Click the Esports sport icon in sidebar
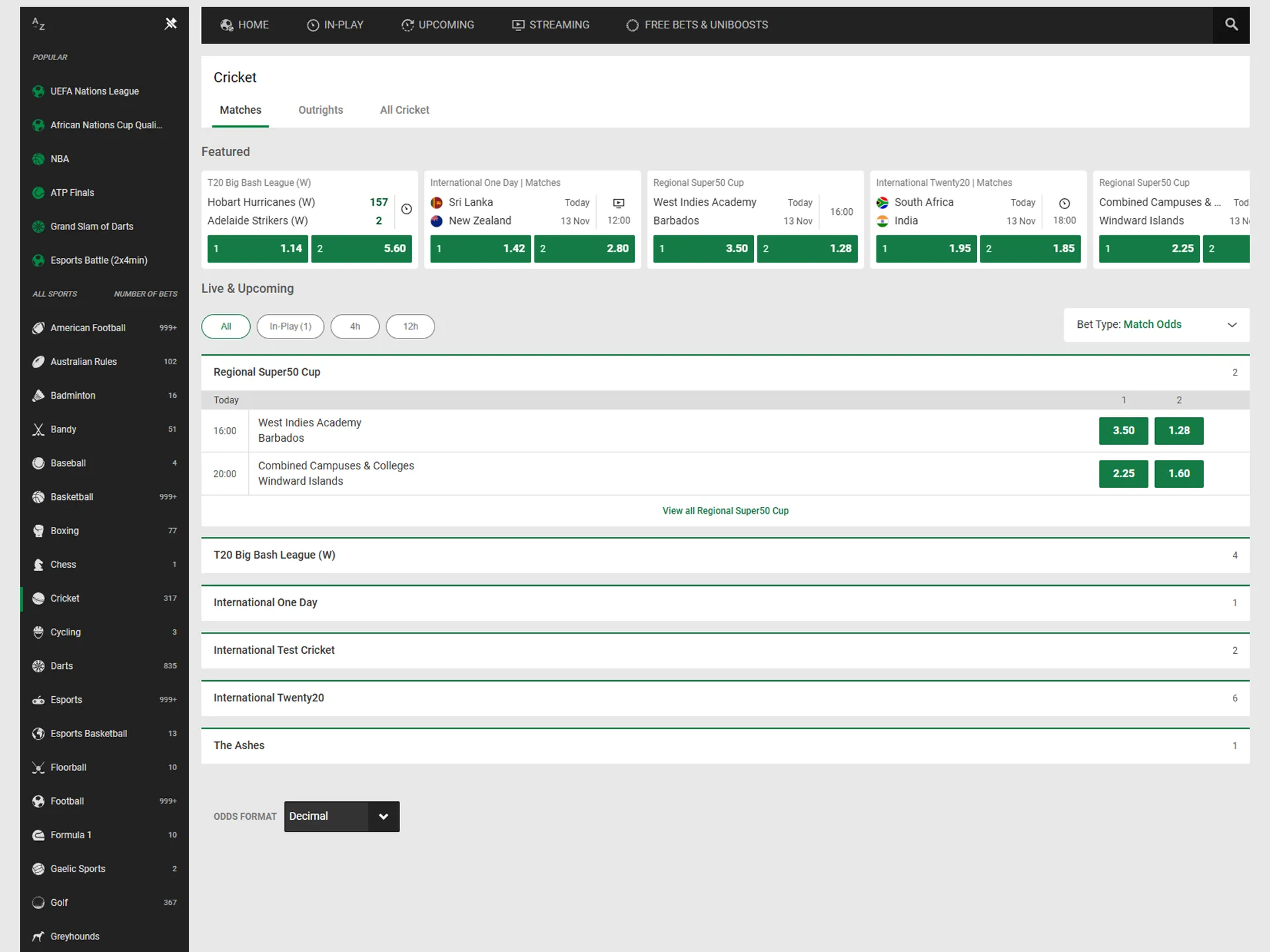The width and height of the screenshot is (1270, 952). click(x=37, y=699)
